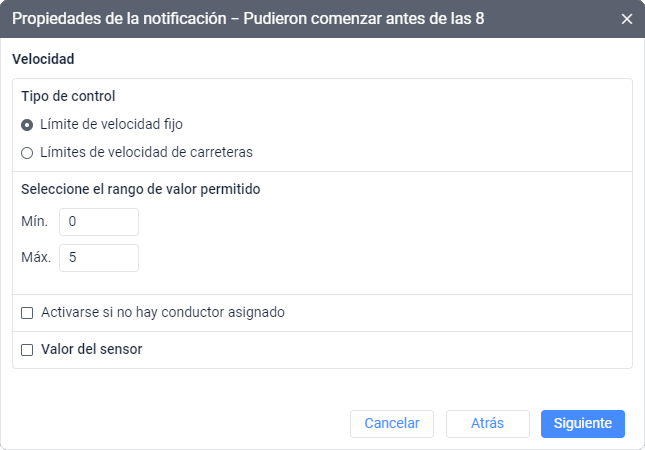Tick the 'Activarse si no hay conductor asignado' checkbox square
The height and width of the screenshot is (450, 645).
[27, 313]
